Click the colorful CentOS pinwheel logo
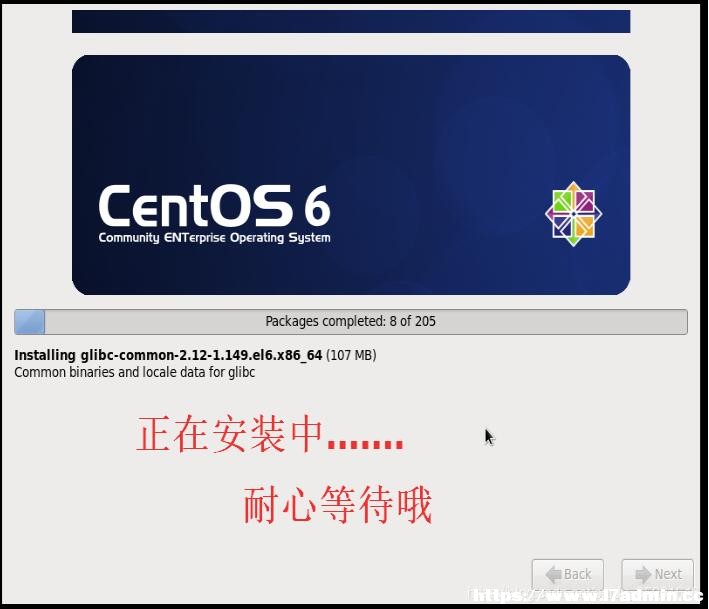Image resolution: width=709 pixels, height=609 pixels. (573, 214)
